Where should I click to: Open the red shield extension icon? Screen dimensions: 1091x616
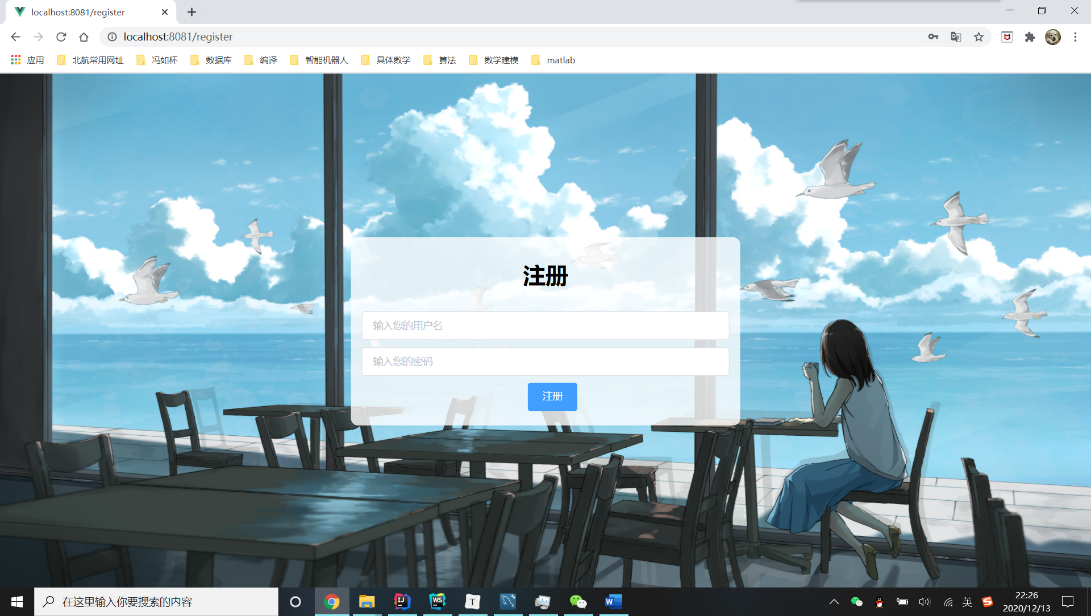1007,37
